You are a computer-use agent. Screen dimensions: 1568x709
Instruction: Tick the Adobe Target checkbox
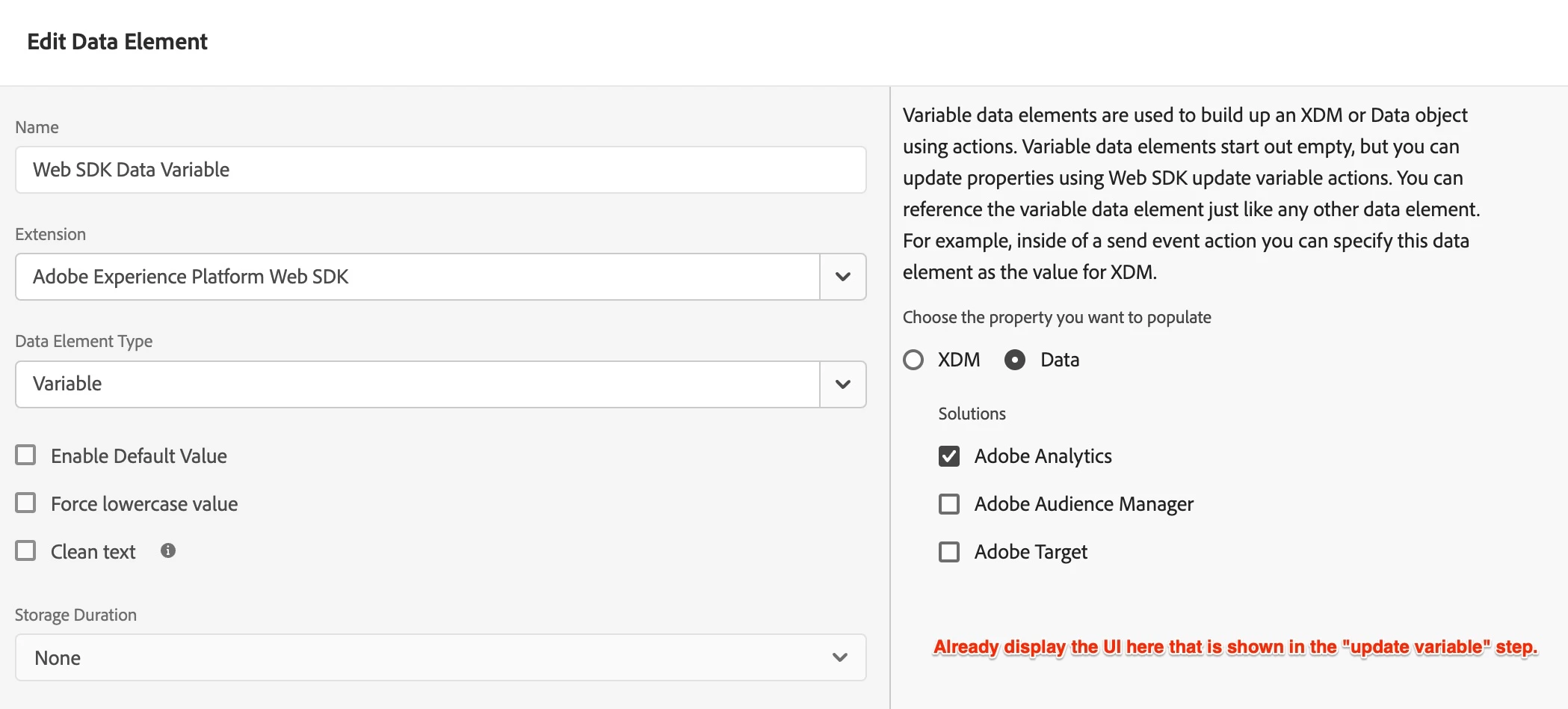click(x=949, y=552)
